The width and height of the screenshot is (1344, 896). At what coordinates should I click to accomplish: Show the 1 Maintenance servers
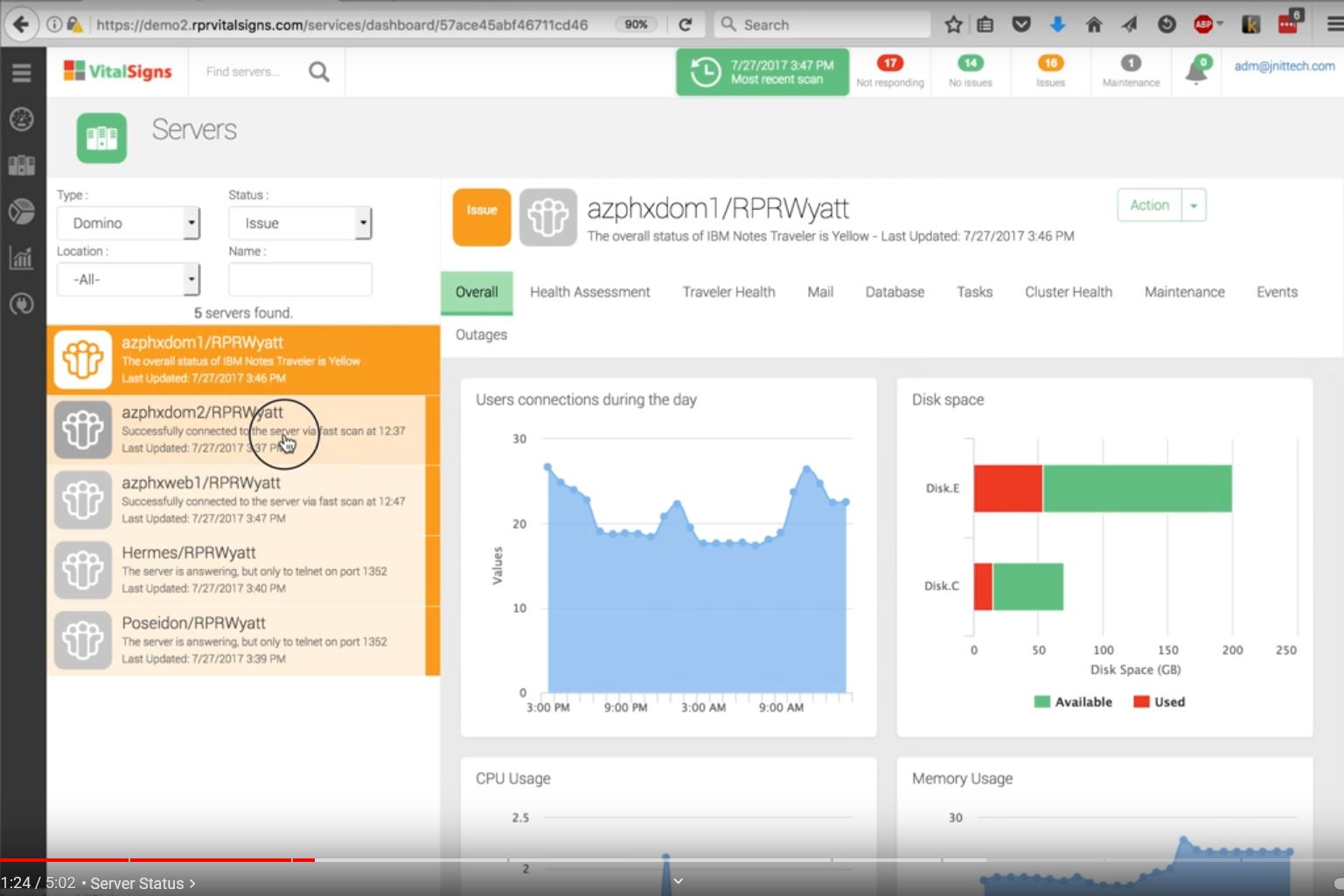coord(1131,71)
